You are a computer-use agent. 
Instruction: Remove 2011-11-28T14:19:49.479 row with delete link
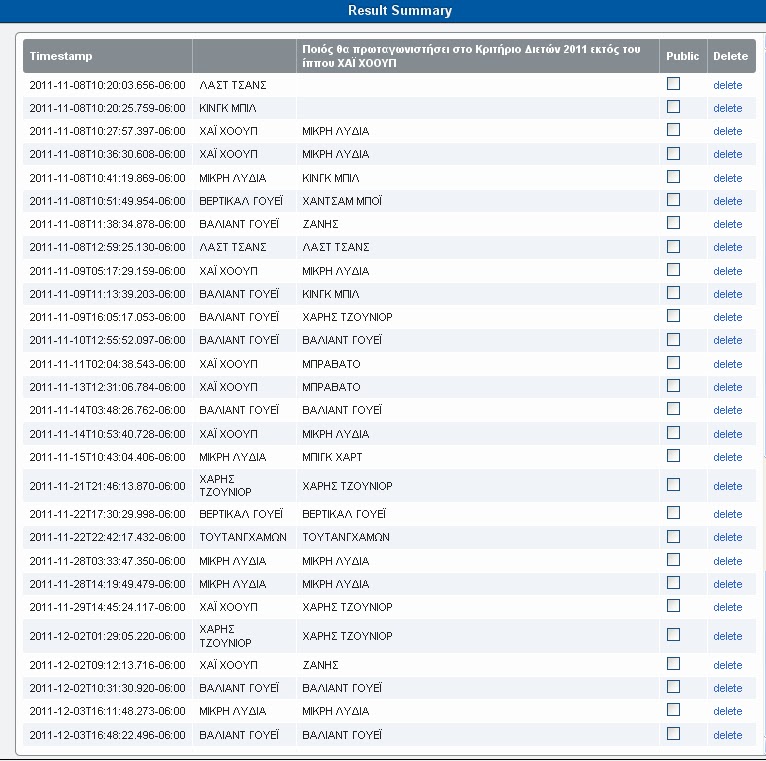(727, 584)
